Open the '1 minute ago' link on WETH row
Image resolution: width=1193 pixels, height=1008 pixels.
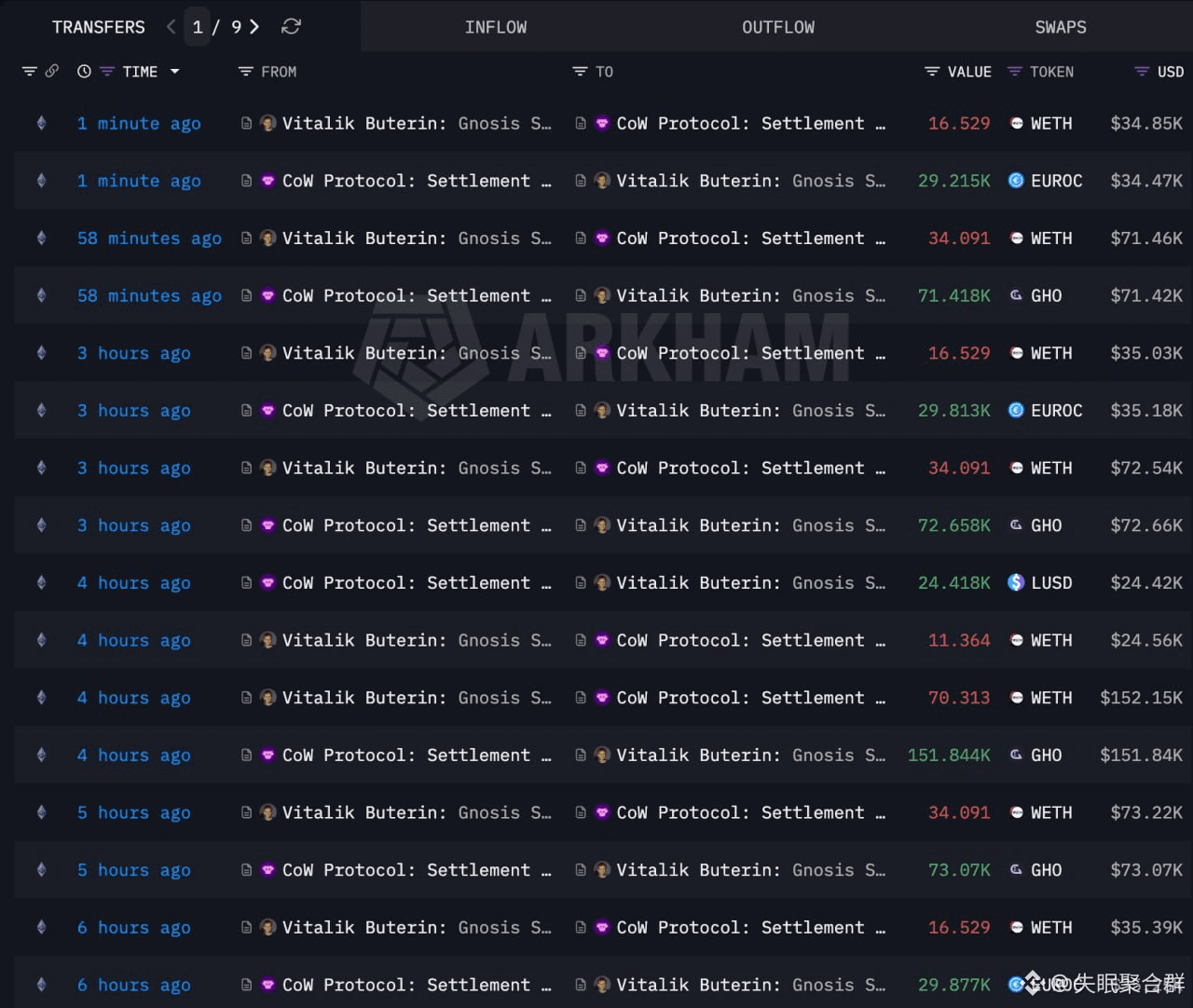tap(139, 123)
